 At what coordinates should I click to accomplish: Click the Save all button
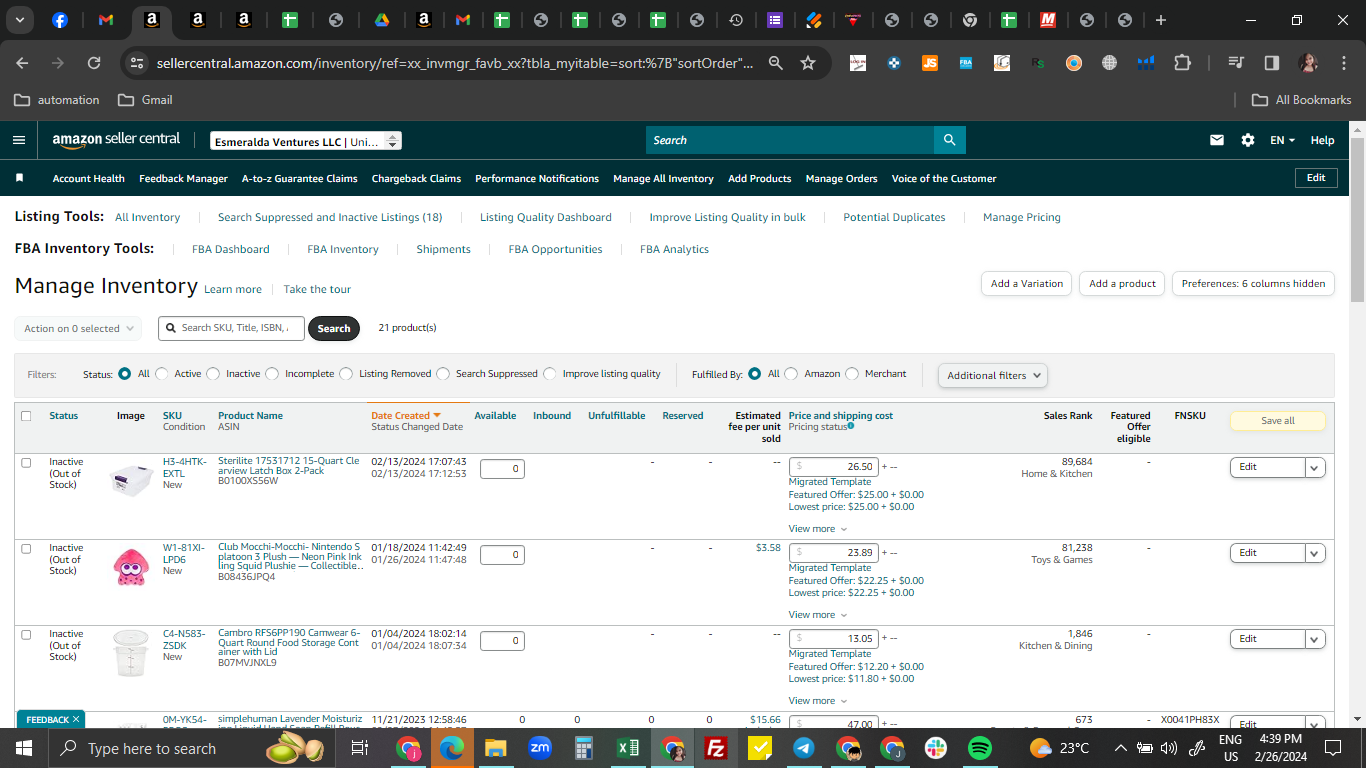point(1277,421)
